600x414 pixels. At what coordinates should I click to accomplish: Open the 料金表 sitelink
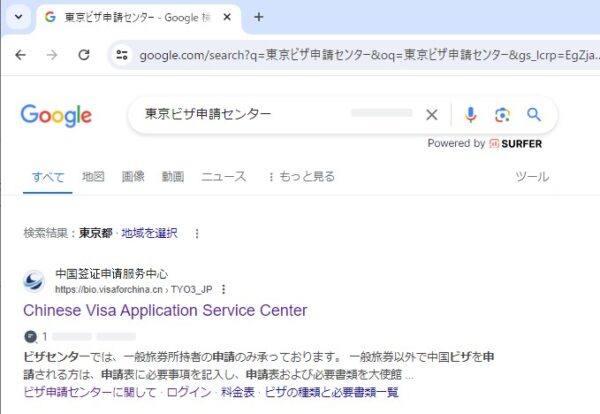(237, 391)
